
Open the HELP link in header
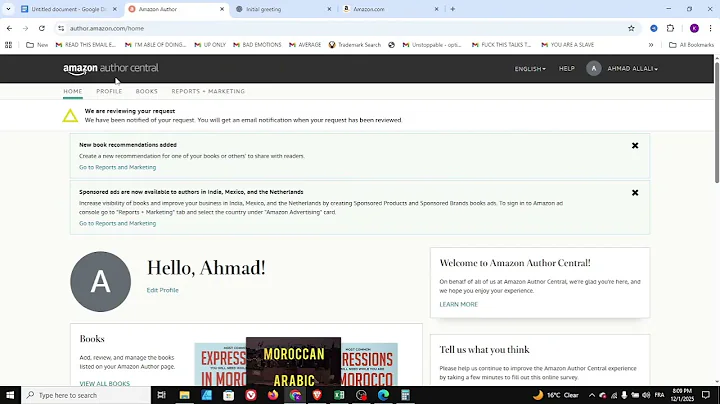567,68
